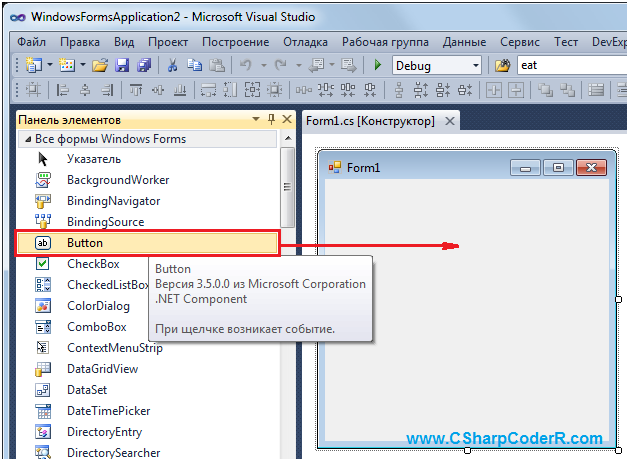
Task: Open the toolbox window position dropdown arrow
Action: (256, 119)
